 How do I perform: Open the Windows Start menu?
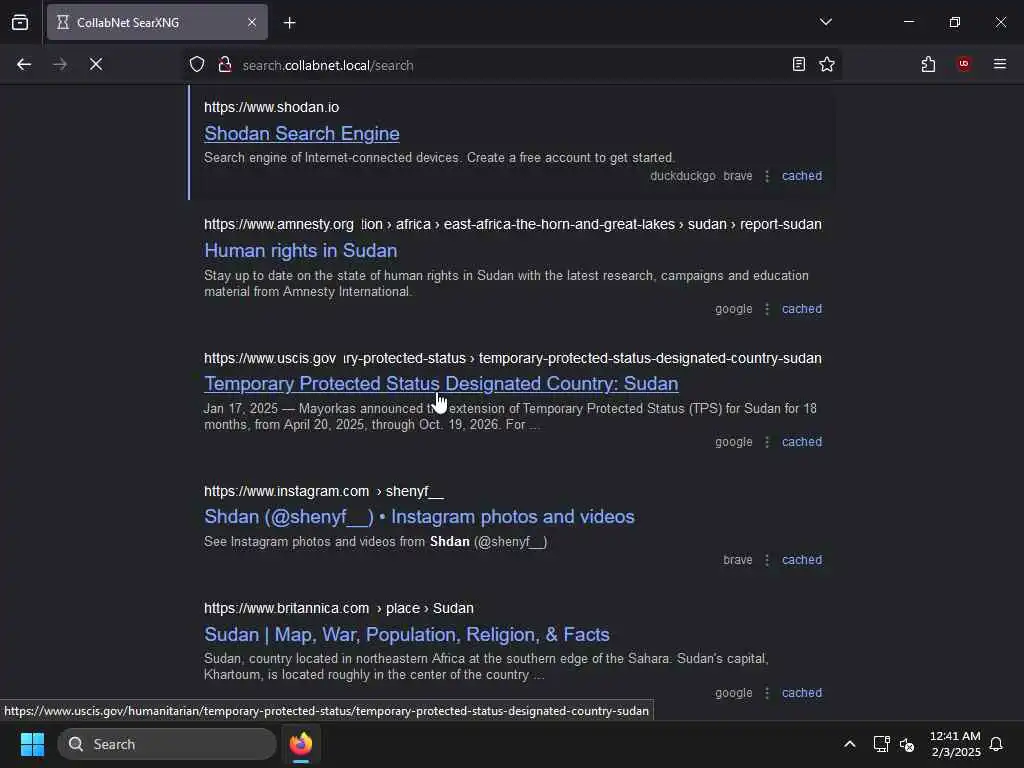tap(32, 744)
